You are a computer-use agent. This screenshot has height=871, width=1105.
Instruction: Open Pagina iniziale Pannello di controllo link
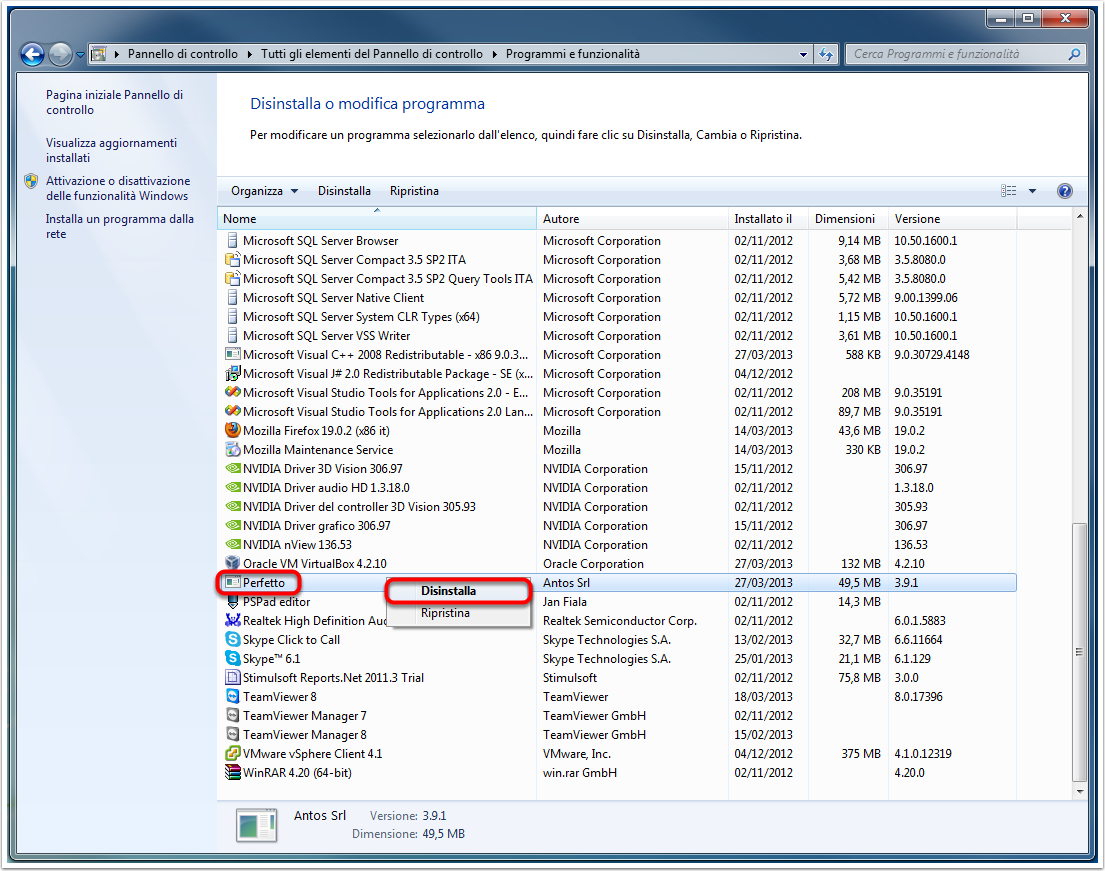115,102
